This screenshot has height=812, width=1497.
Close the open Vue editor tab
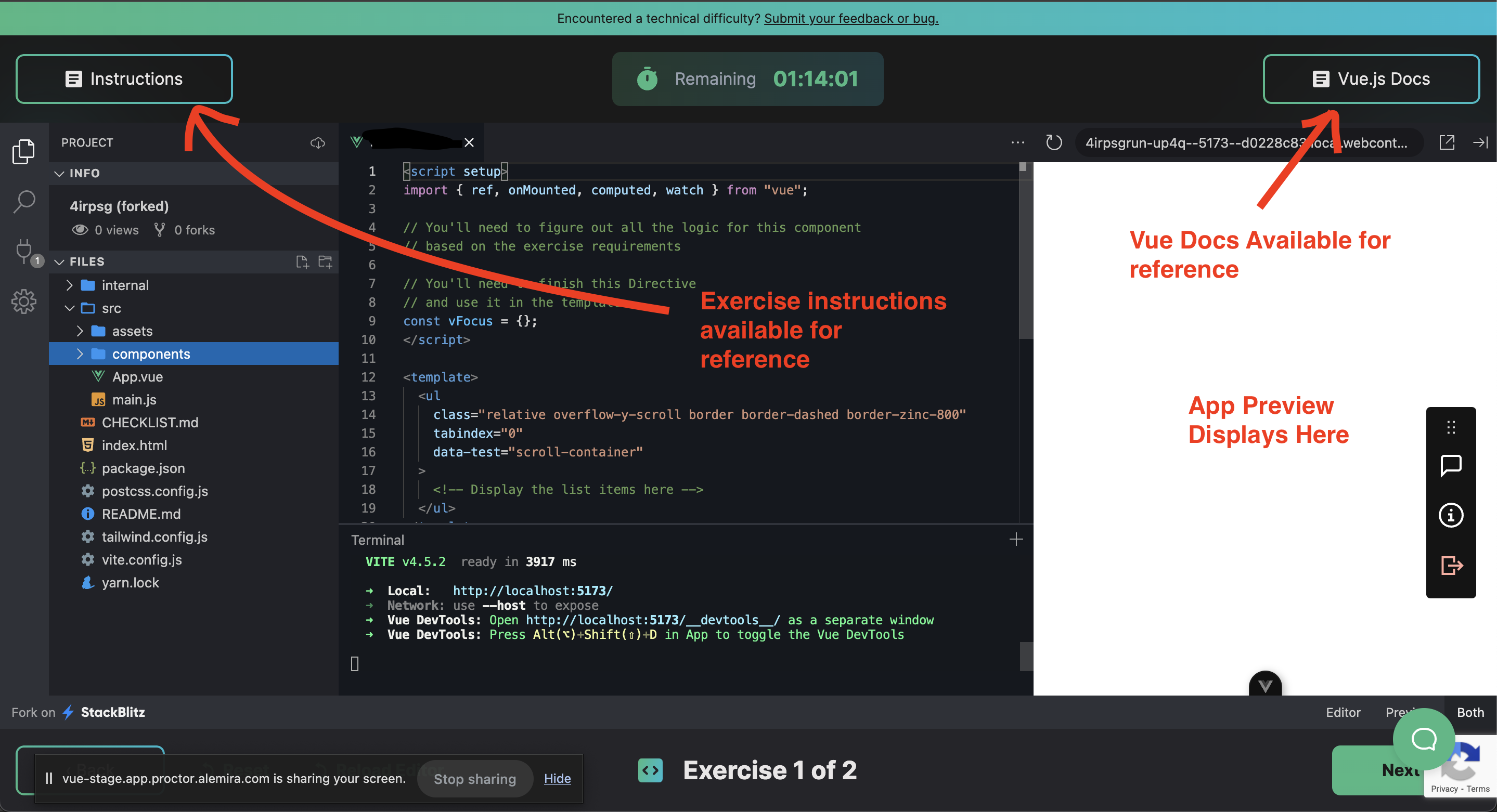coord(469,142)
